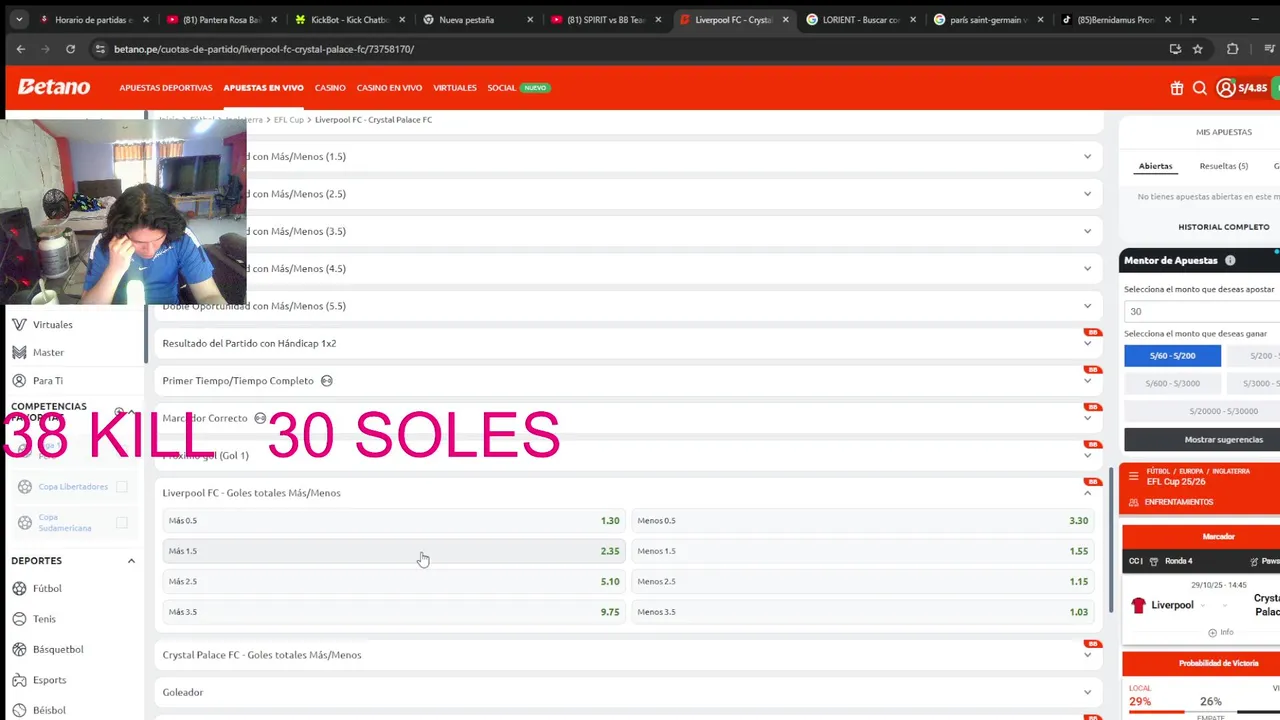Click EFL Cup breadcrumb link

pos(289,119)
